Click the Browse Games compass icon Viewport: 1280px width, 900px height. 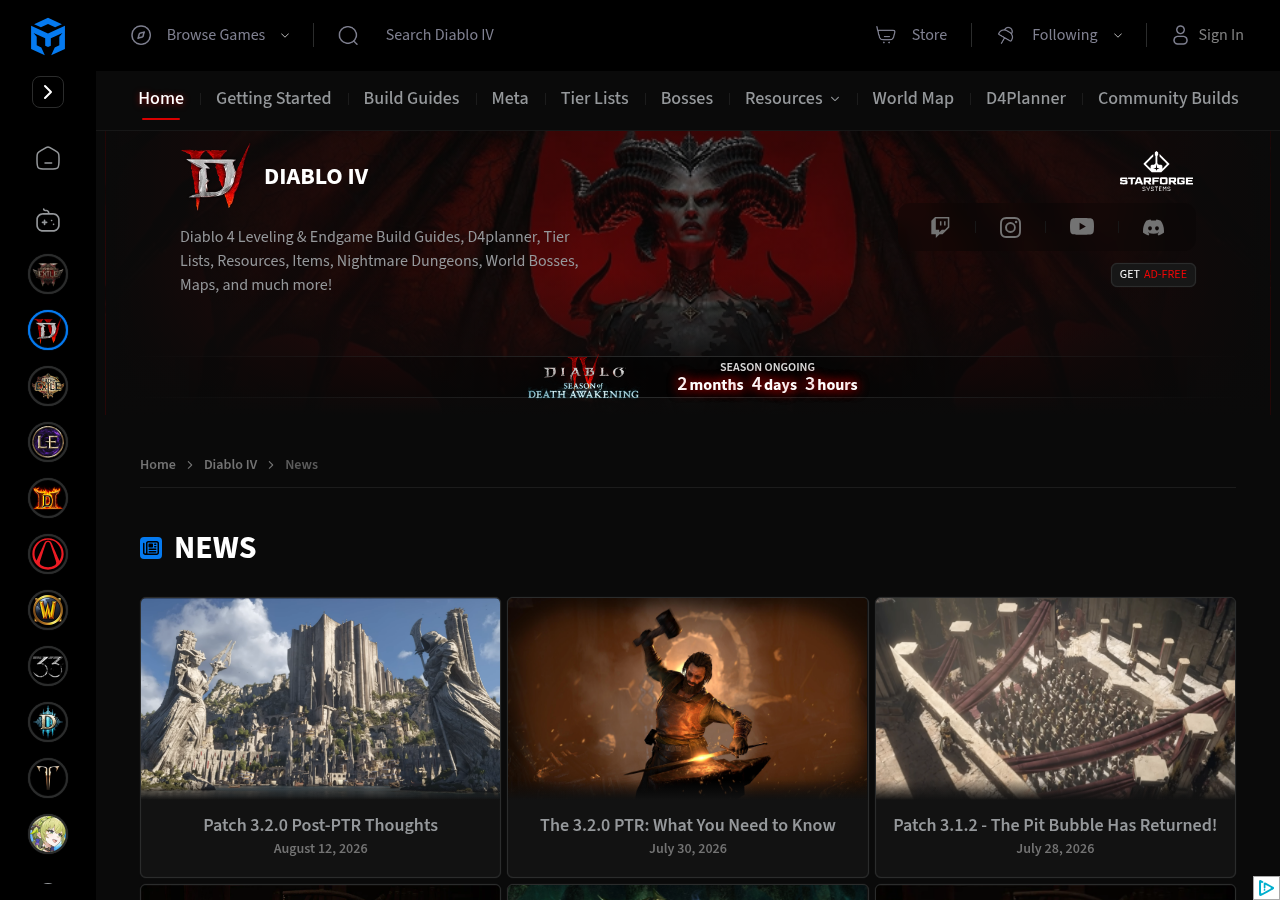[x=141, y=35]
